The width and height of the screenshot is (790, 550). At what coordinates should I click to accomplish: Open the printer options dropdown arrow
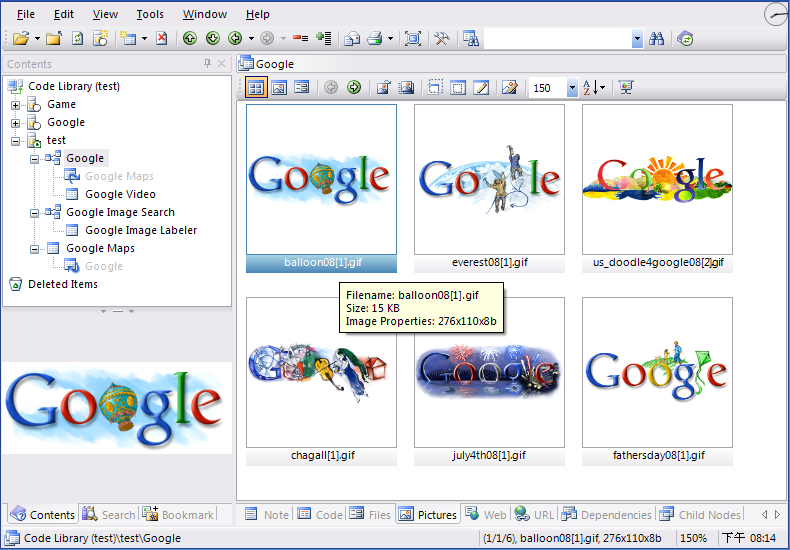(x=390, y=38)
